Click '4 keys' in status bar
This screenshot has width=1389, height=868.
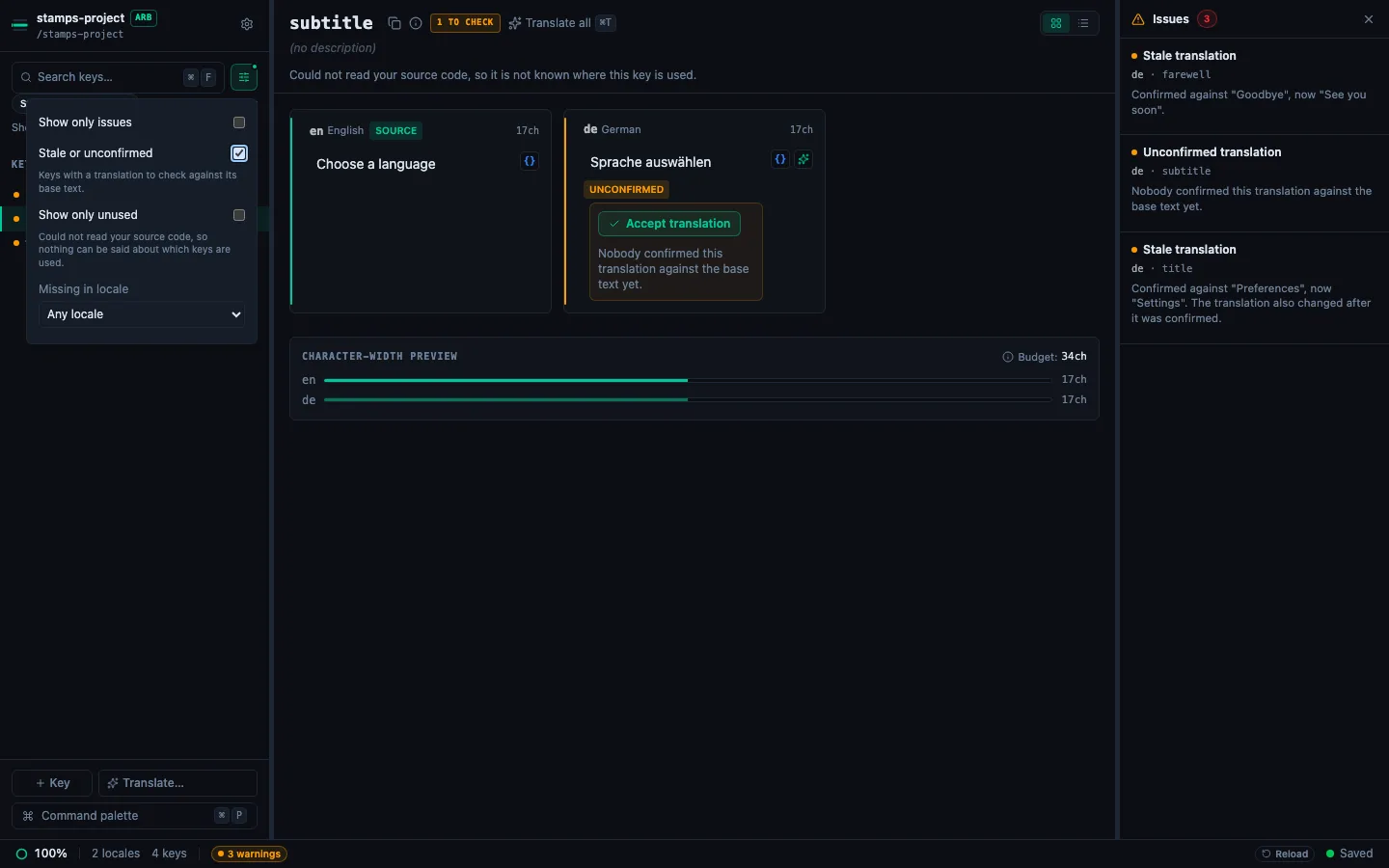[x=169, y=854]
